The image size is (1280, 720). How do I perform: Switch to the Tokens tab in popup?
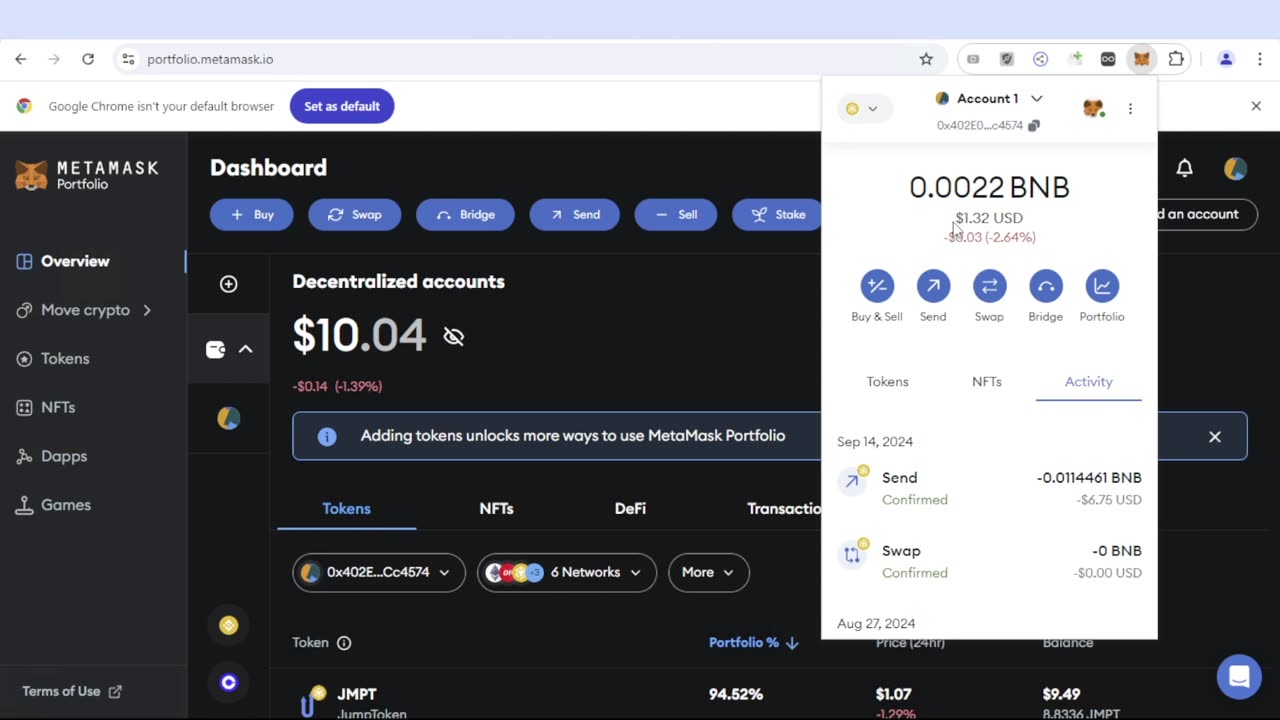point(888,382)
